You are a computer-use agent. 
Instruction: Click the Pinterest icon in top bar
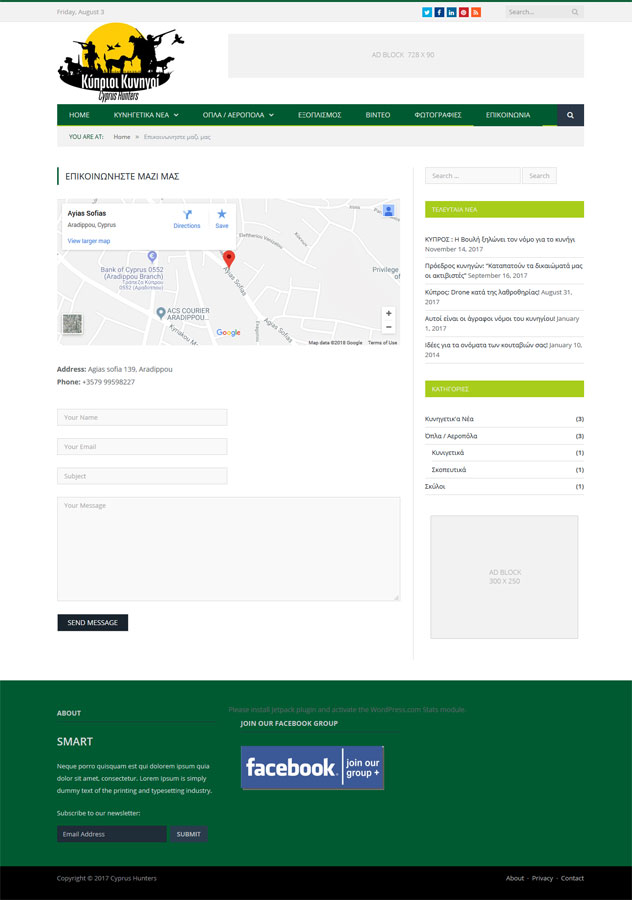click(464, 12)
